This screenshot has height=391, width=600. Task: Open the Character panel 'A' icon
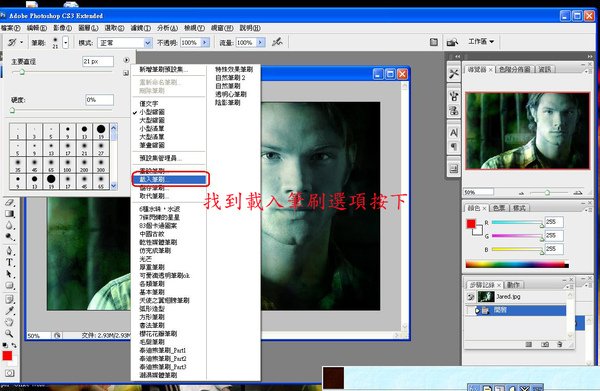[x=454, y=132]
